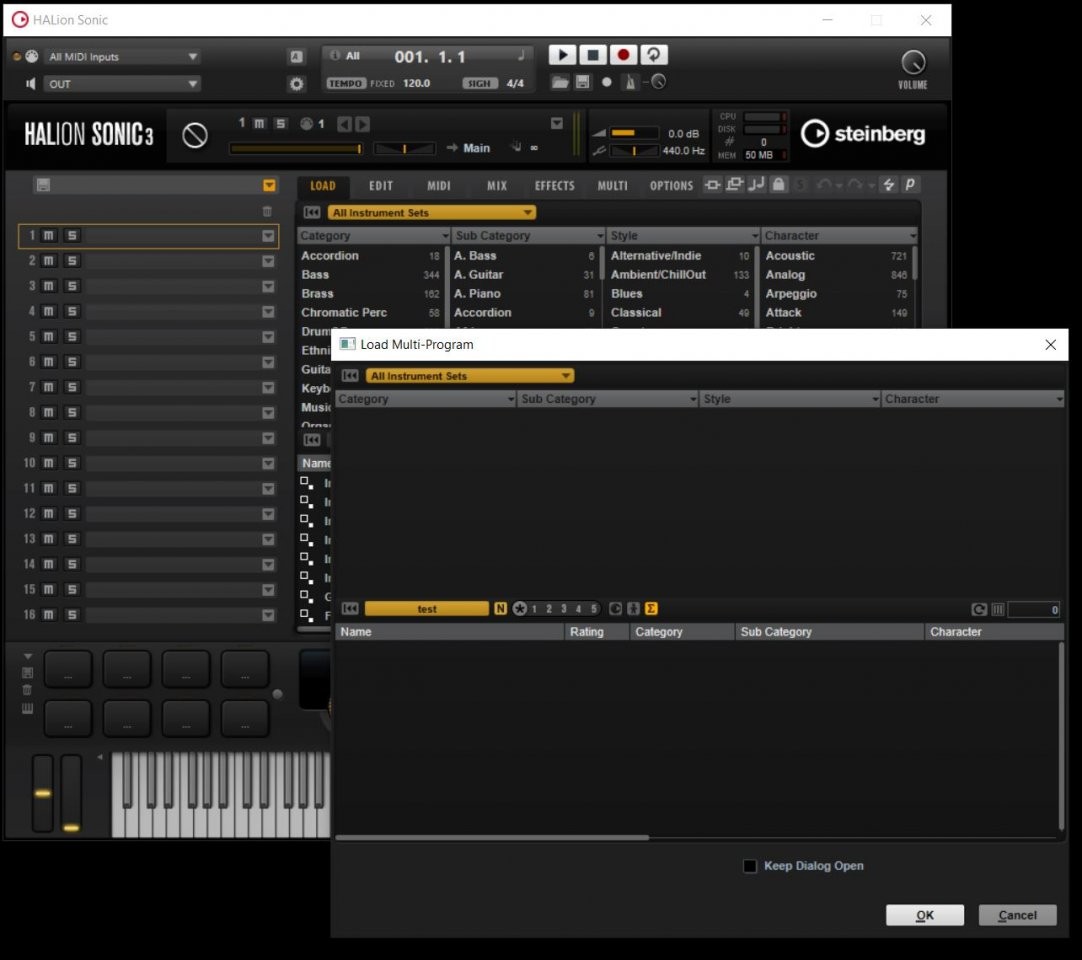Open All MIDI Inputs dropdown

click(x=122, y=57)
